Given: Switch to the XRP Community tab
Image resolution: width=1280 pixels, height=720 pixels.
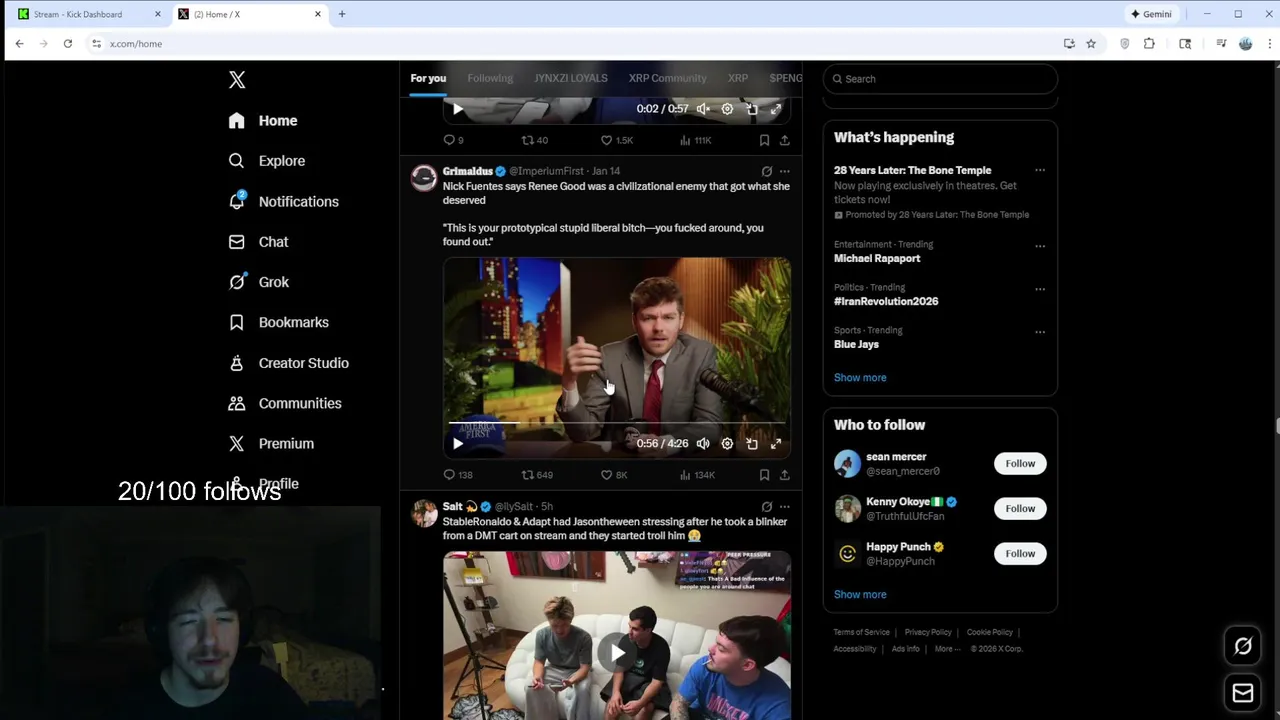Looking at the screenshot, I should tap(667, 78).
